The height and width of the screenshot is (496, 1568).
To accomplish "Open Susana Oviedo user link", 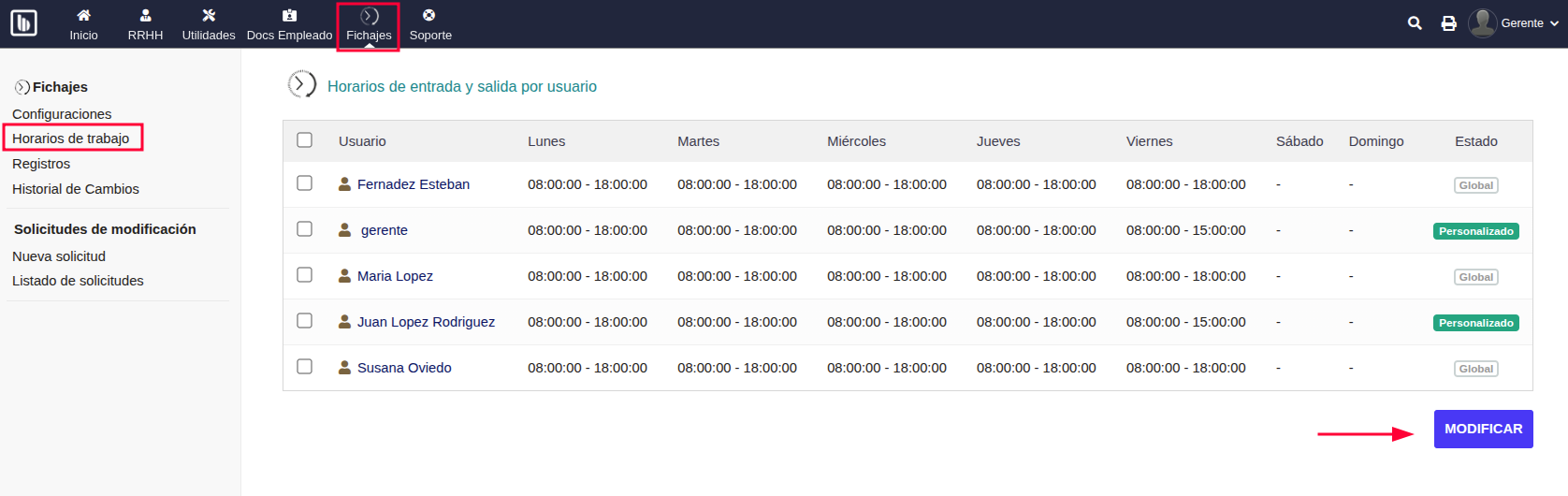I will tap(404, 368).
